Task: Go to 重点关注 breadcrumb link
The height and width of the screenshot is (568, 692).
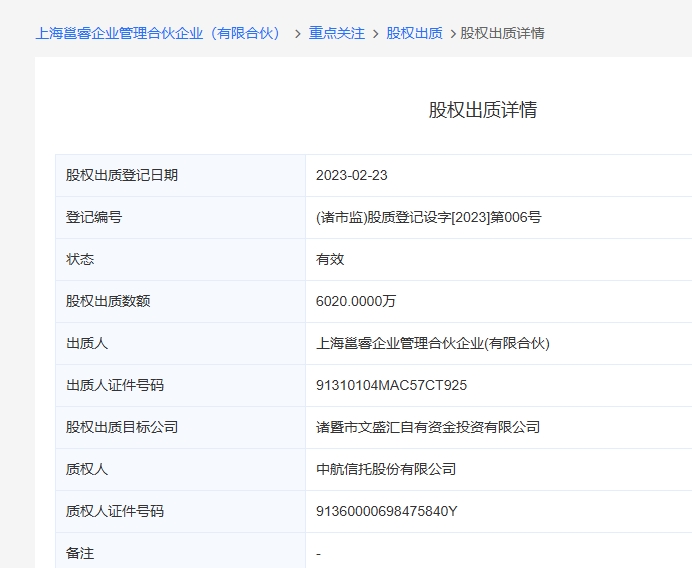Action: pos(337,33)
